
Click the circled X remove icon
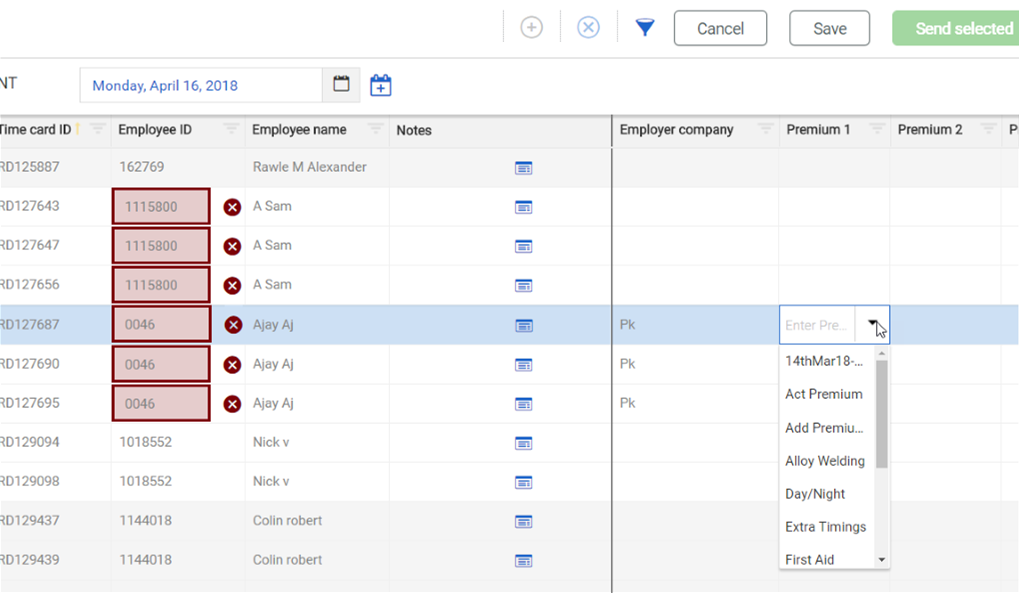click(x=589, y=28)
